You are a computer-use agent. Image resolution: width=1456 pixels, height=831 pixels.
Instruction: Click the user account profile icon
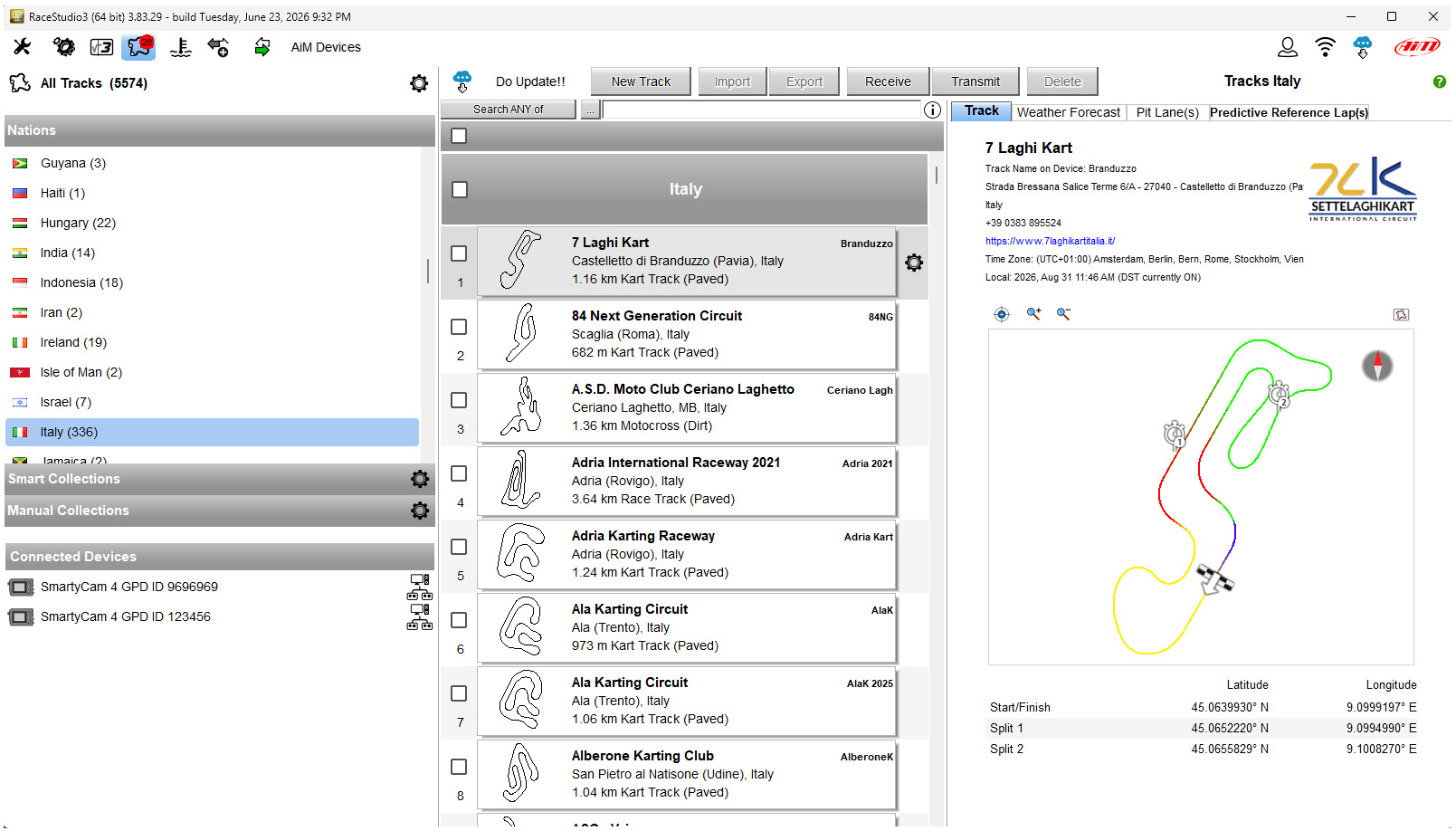click(x=1287, y=47)
